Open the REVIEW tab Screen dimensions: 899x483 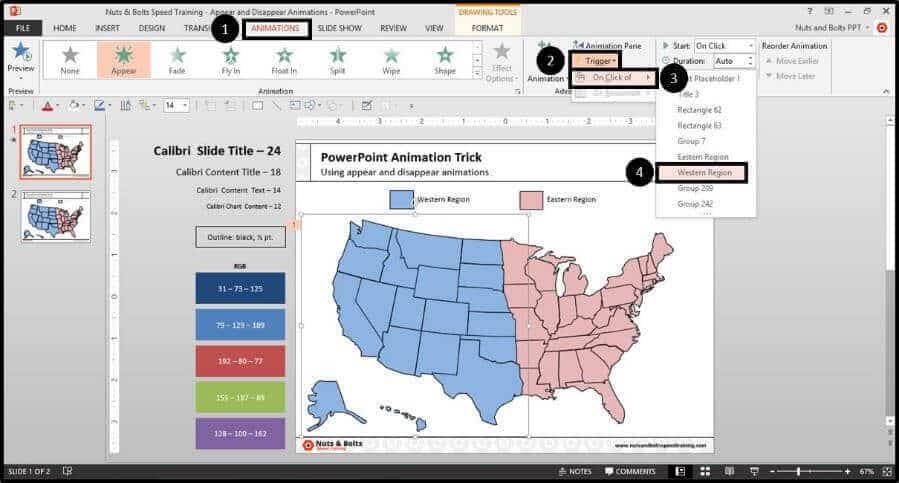coord(393,28)
